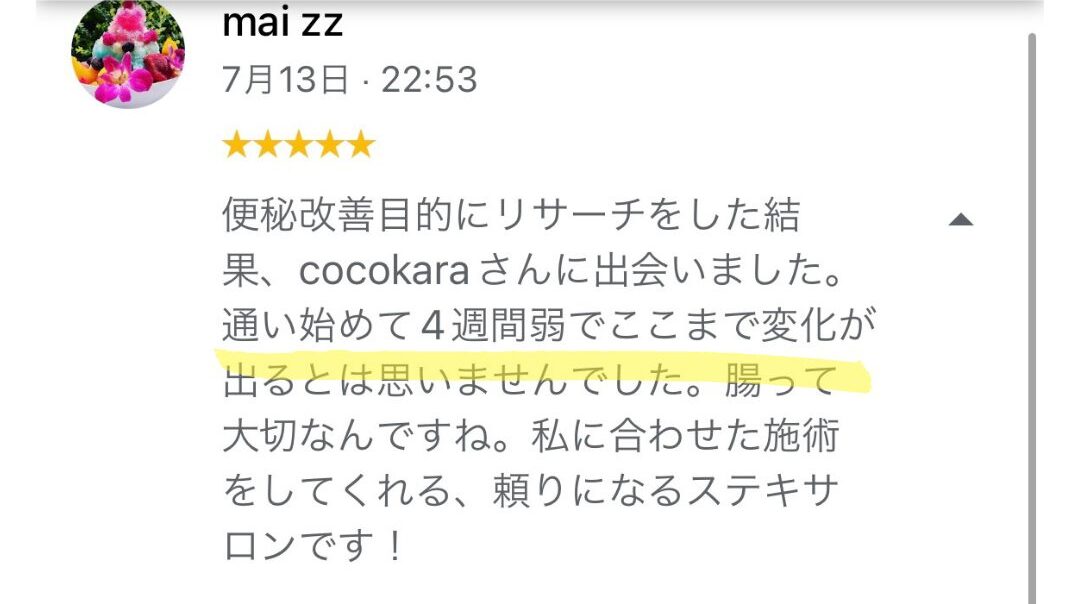Collapse the review with the up-arrow
This screenshot has height=604, width=1080.
tap(961, 220)
